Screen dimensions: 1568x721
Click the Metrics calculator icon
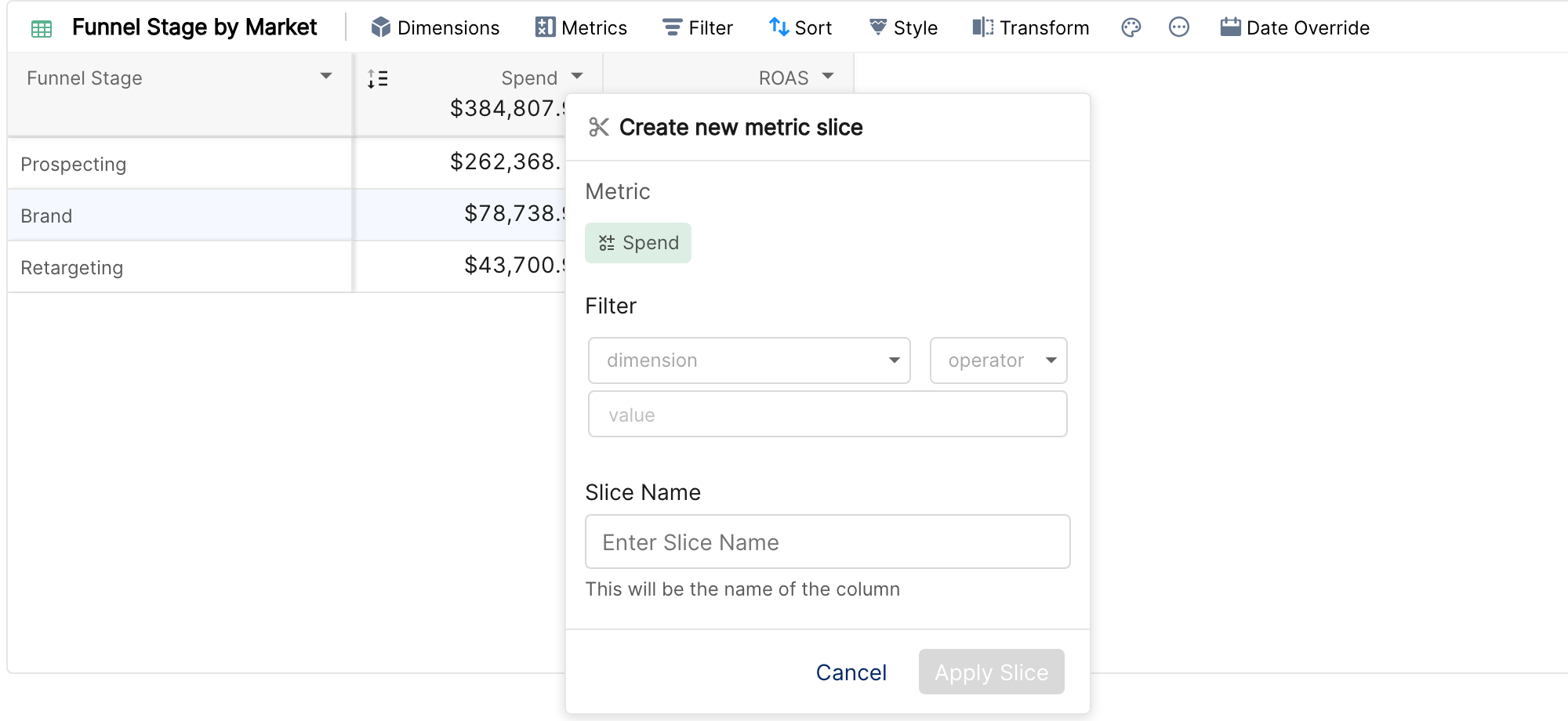point(545,27)
